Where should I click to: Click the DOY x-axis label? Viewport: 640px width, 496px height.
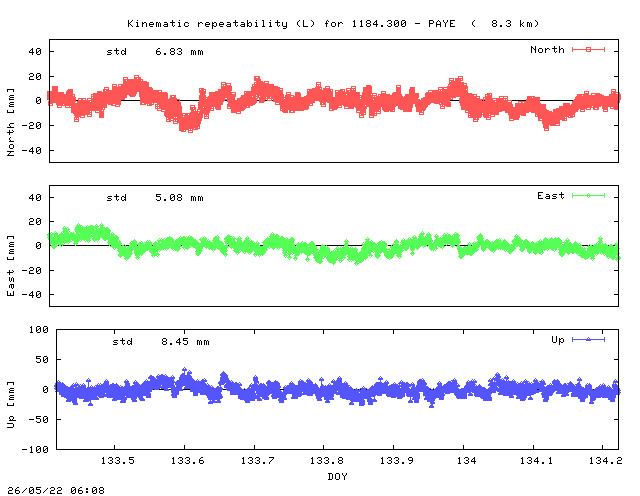pyautogui.click(x=338, y=476)
